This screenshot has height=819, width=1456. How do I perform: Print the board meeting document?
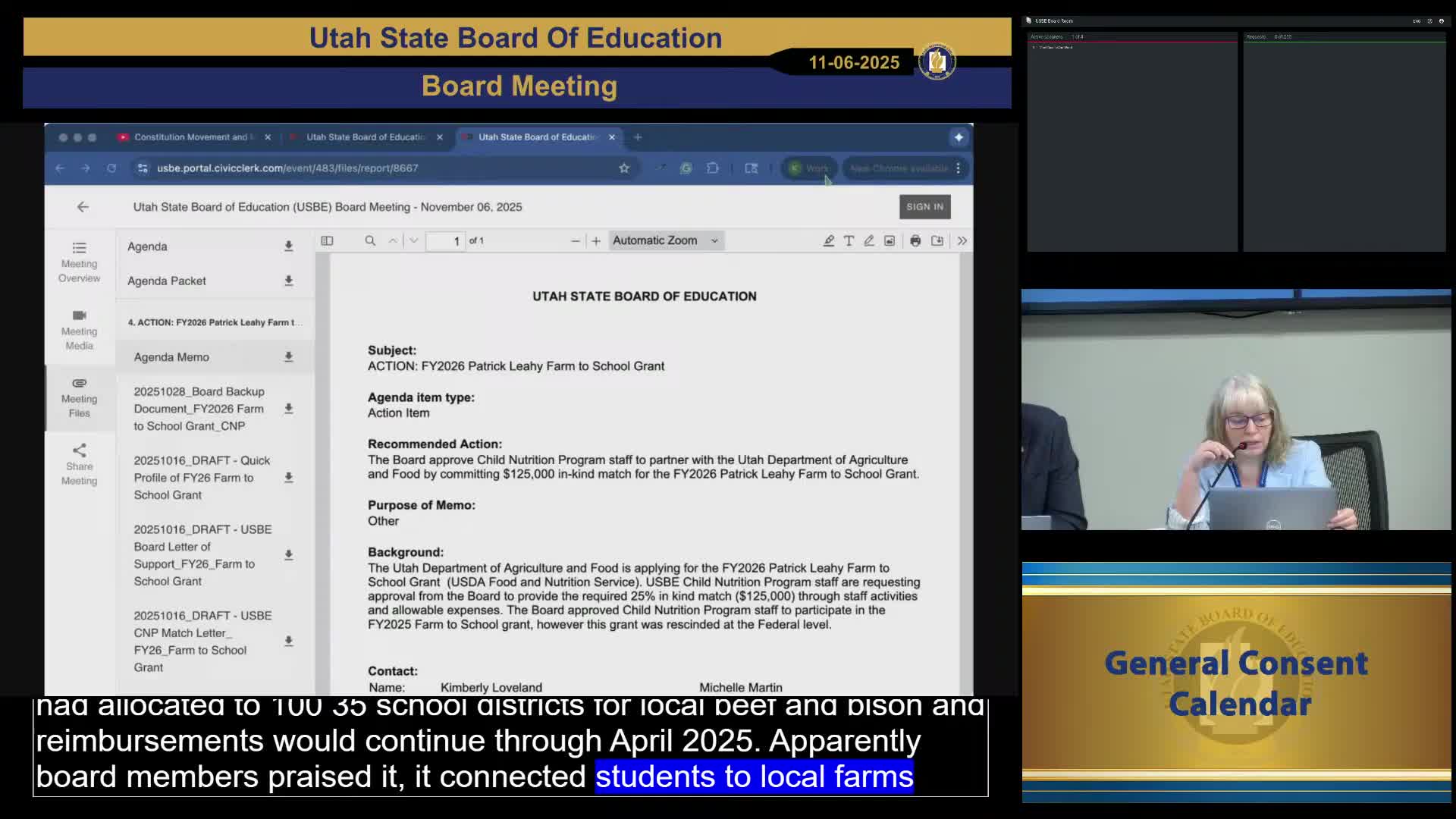915,240
